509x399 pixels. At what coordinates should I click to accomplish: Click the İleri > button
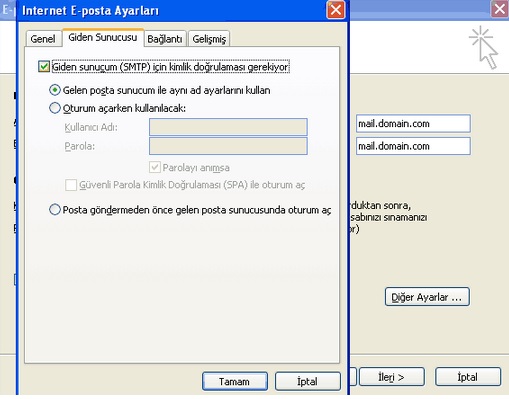[392, 377]
